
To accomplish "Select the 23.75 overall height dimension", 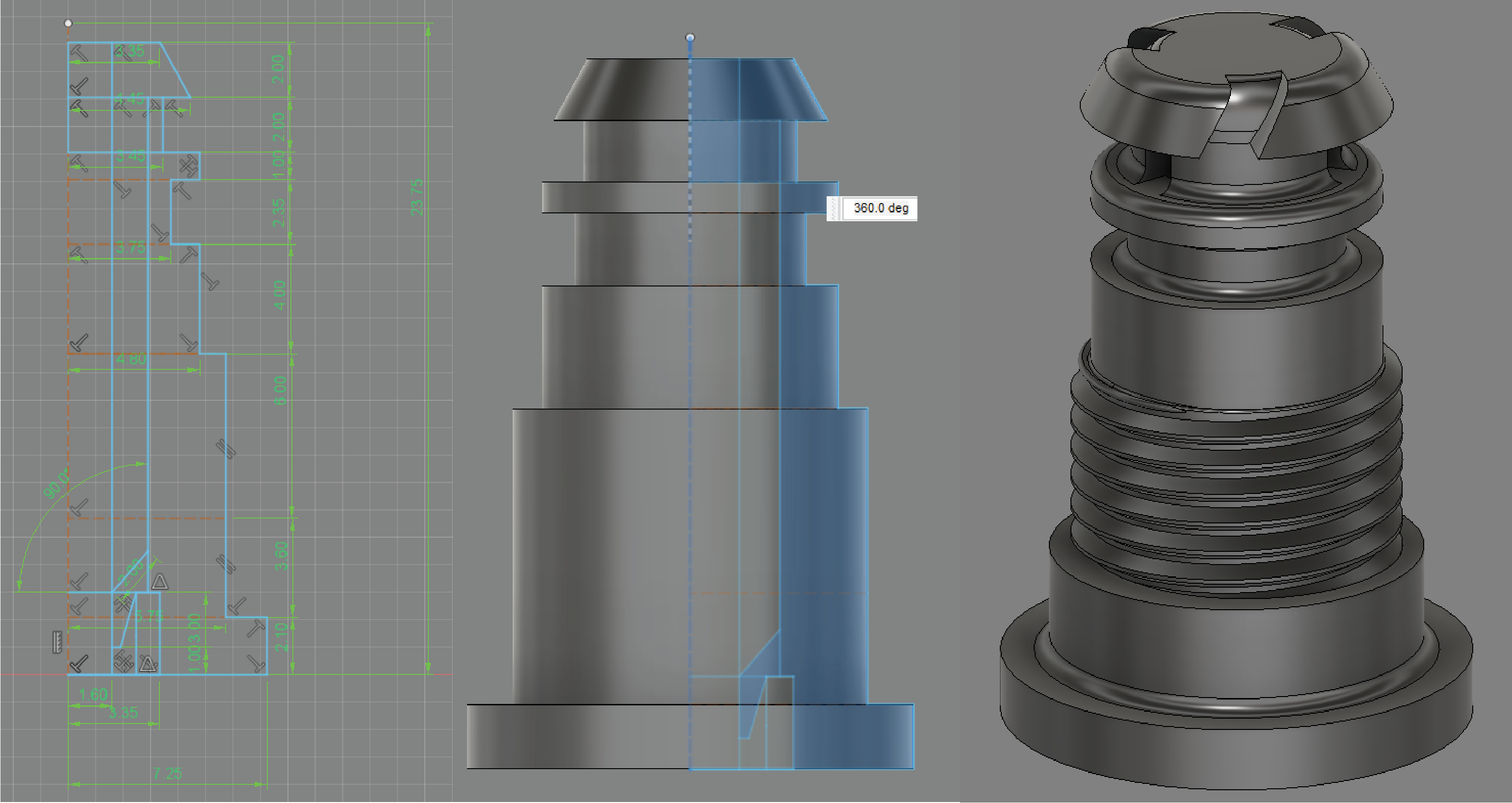I will (x=417, y=197).
